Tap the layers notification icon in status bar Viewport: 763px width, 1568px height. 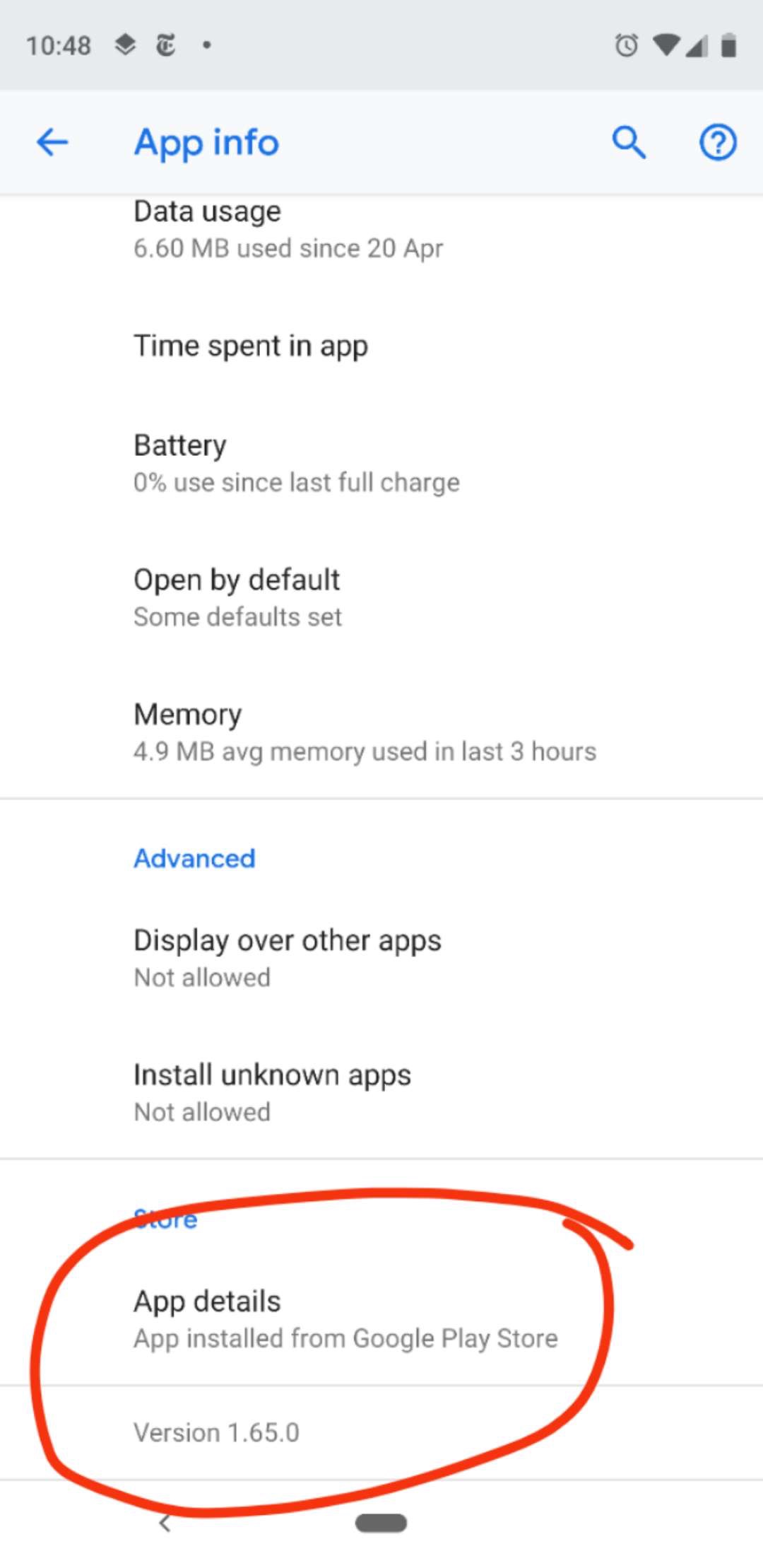point(125,45)
